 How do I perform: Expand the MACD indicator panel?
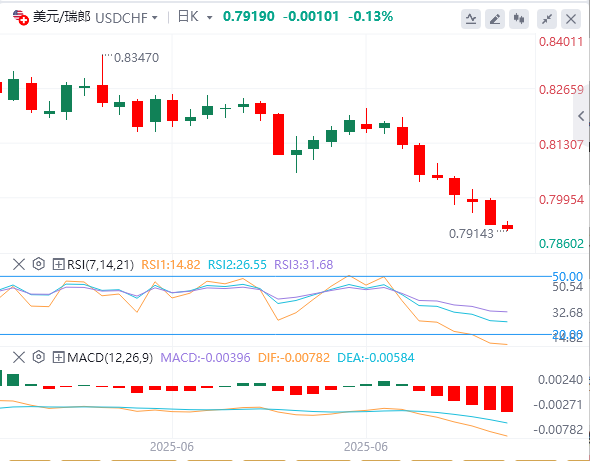pyautogui.click(x=58, y=357)
